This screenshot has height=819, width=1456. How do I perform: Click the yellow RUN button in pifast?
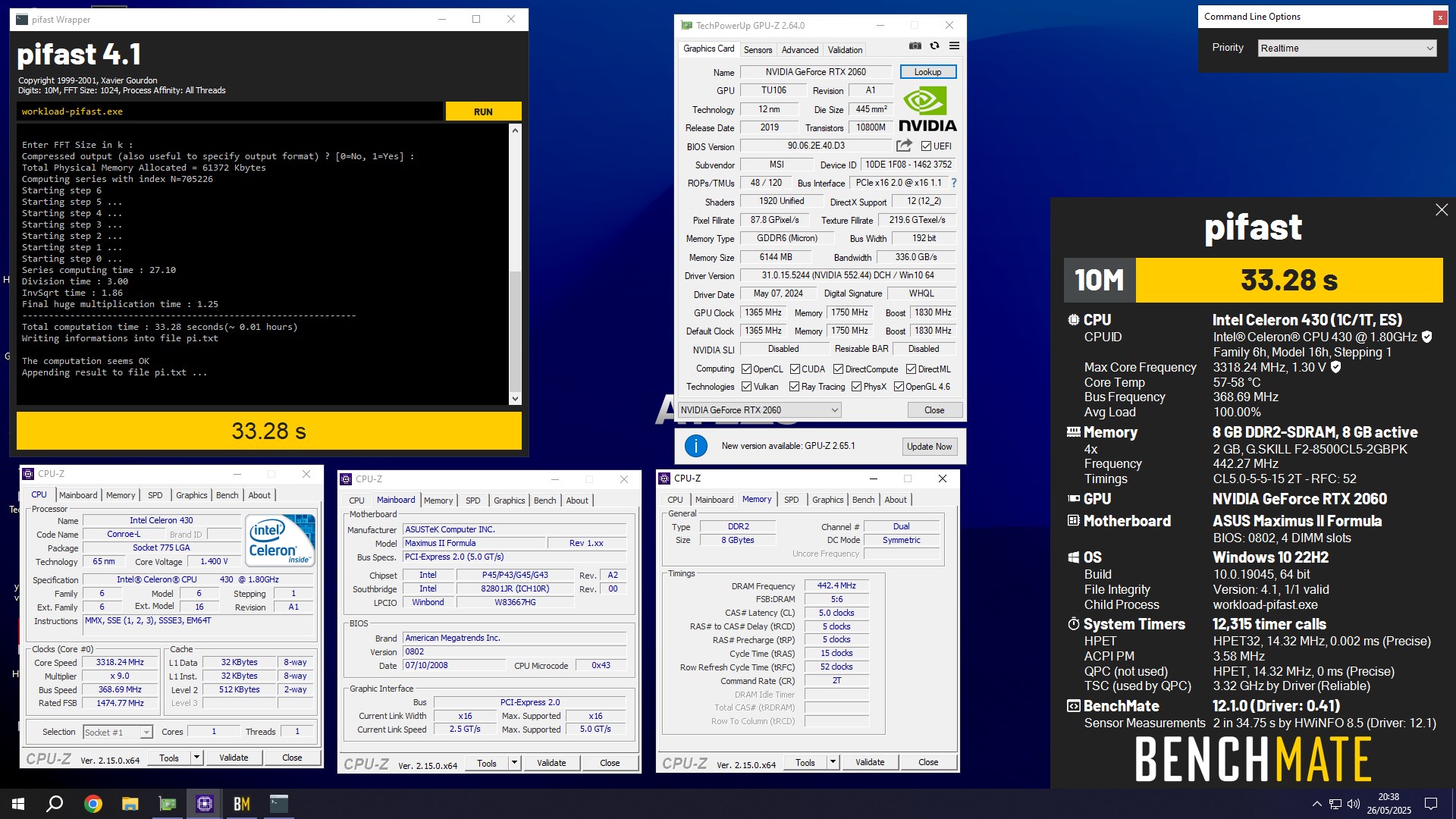click(483, 111)
